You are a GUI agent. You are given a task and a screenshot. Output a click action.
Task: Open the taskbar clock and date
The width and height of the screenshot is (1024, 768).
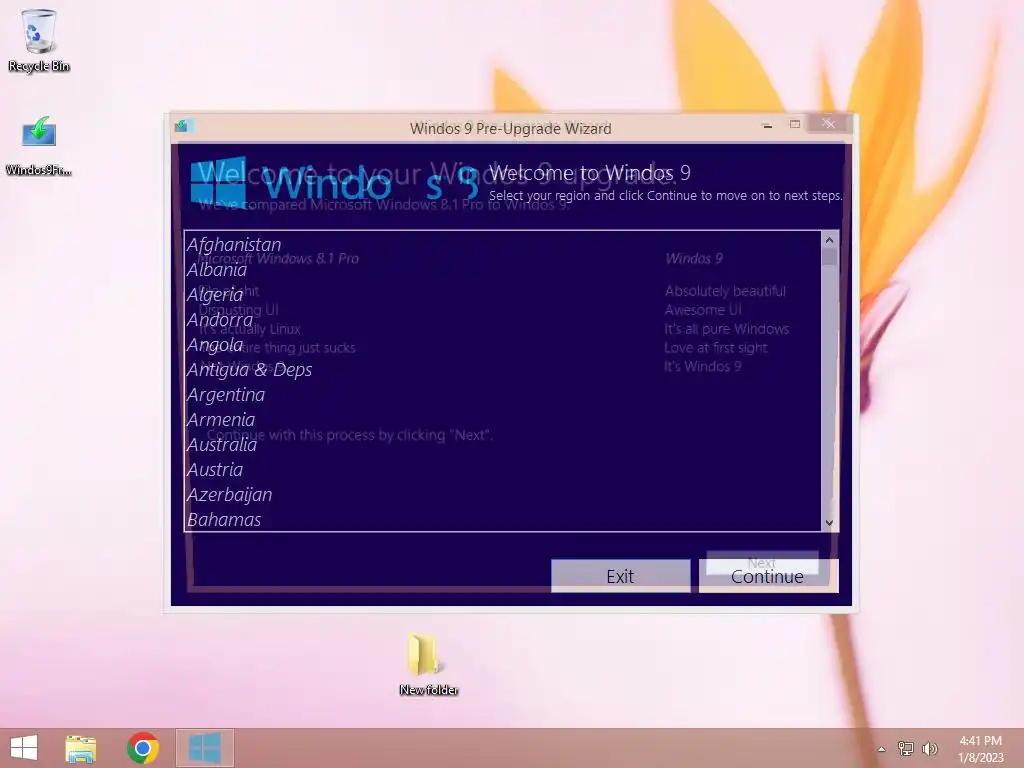click(980, 749)
